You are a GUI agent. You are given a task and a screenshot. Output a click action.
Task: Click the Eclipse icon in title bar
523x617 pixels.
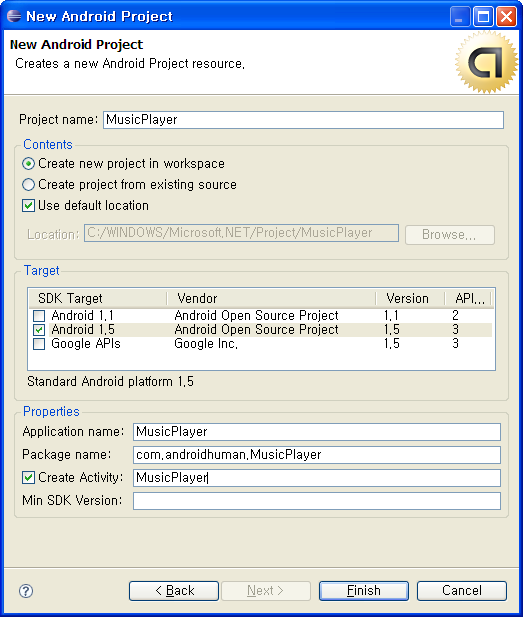coord(14,16)
